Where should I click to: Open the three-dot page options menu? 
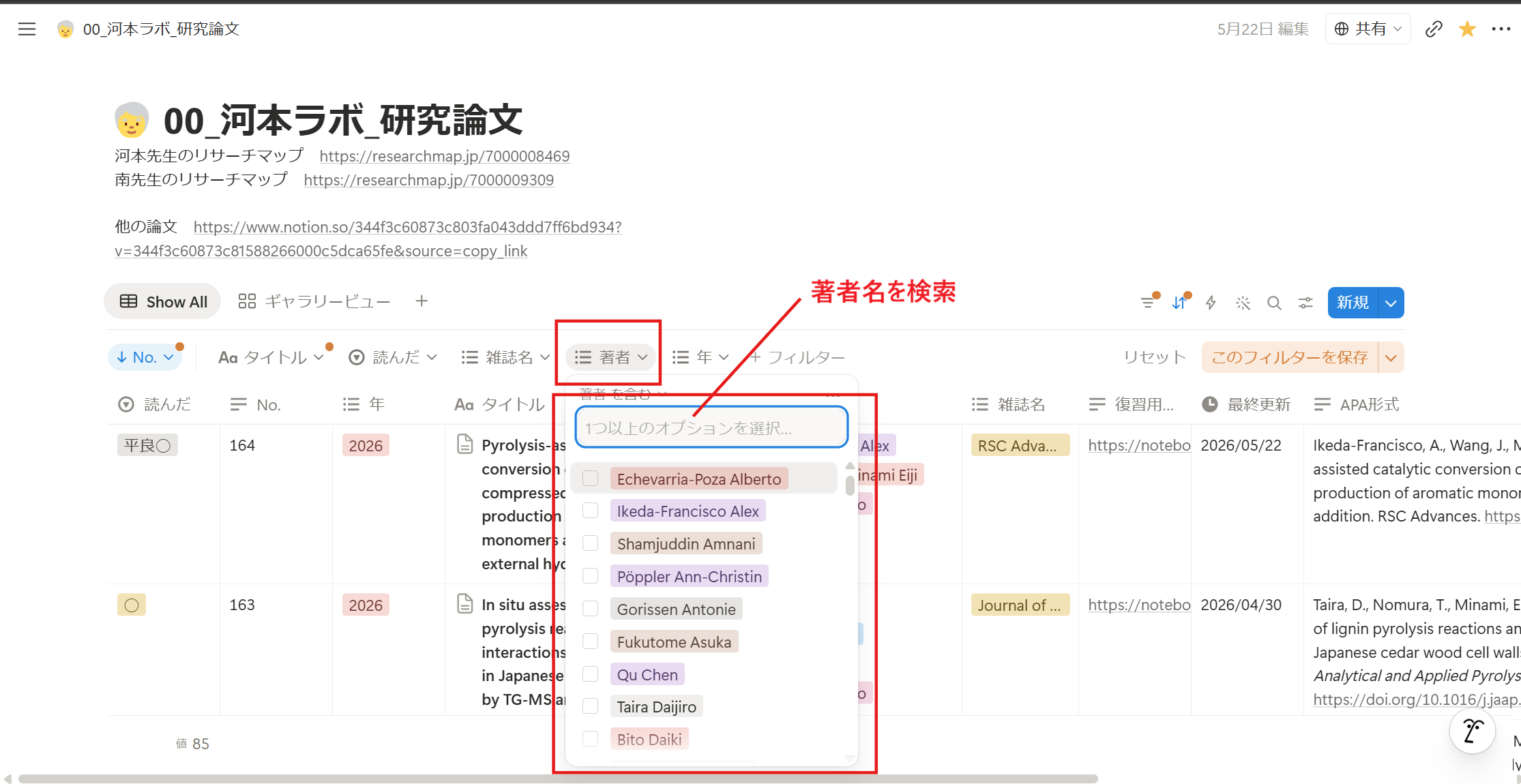tap(1501, 29)
